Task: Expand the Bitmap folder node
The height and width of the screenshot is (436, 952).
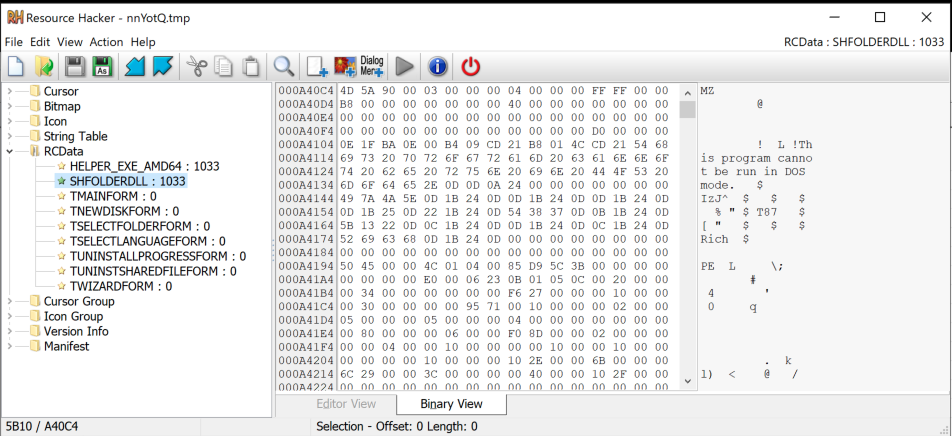Action: click(x=9, y=107)
